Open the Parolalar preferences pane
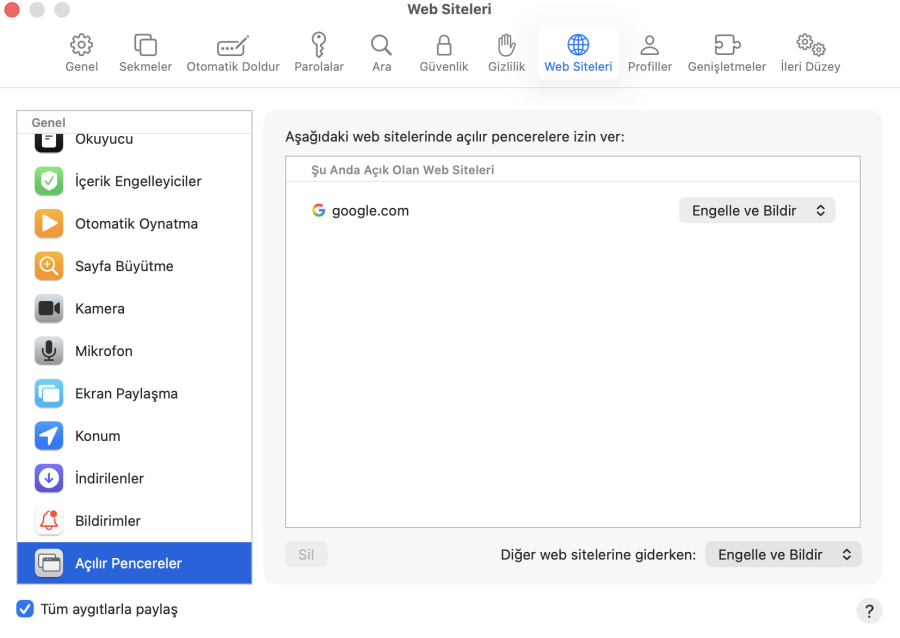 coord(319,51)
